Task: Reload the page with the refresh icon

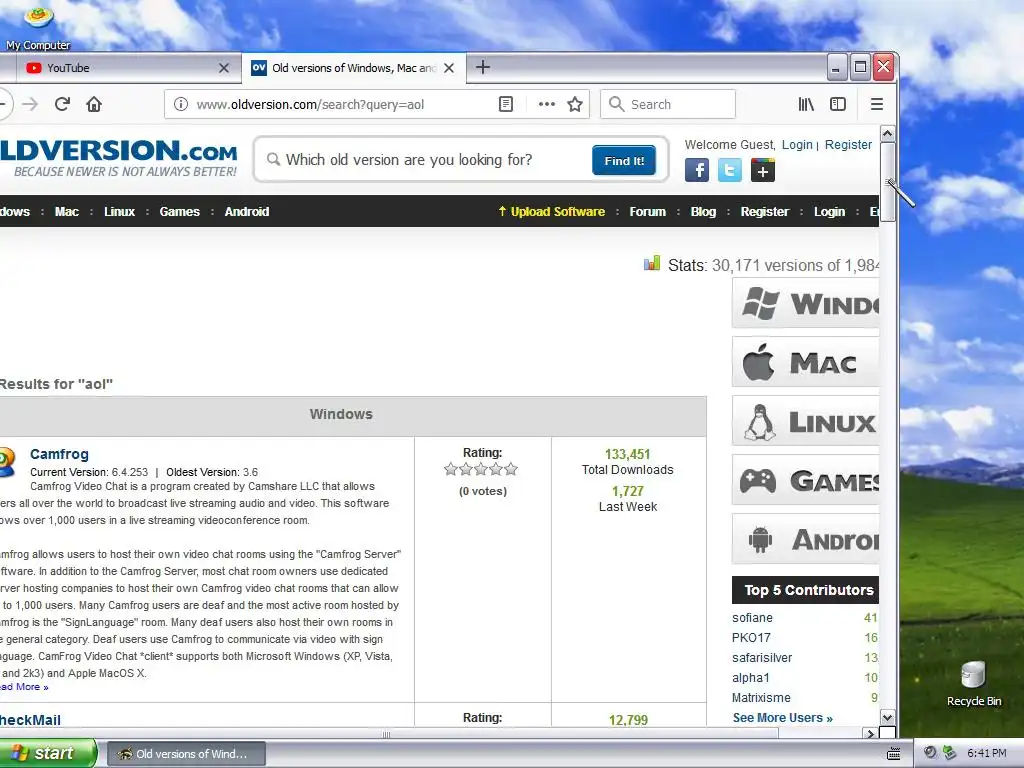Action: pyautogui.click(x=62, y=104)
